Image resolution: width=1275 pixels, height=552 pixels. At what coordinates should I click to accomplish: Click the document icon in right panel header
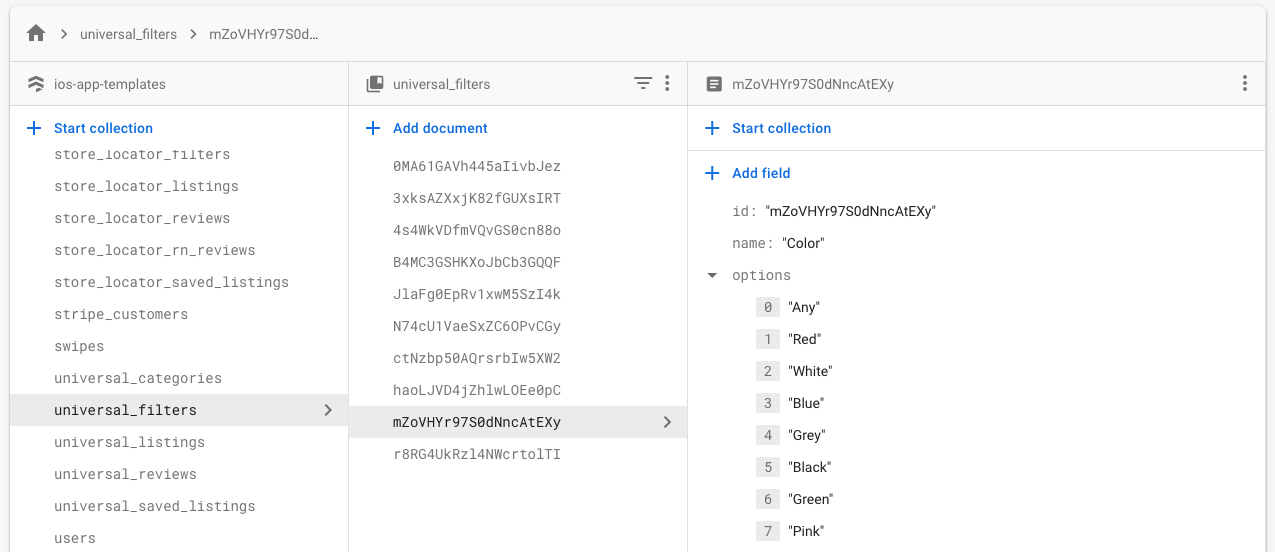pos(713,84)
